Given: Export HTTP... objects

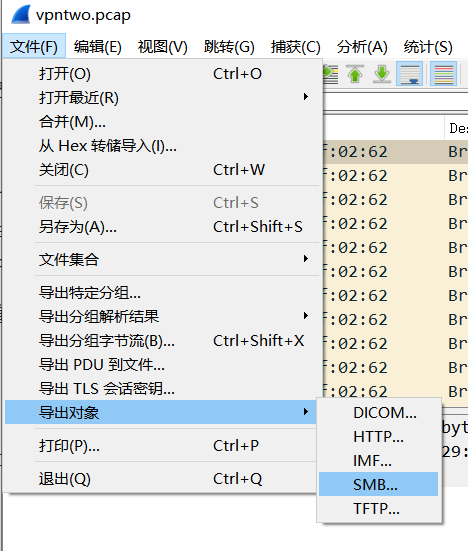Looking at the screenshot, I should pos(379,436).
